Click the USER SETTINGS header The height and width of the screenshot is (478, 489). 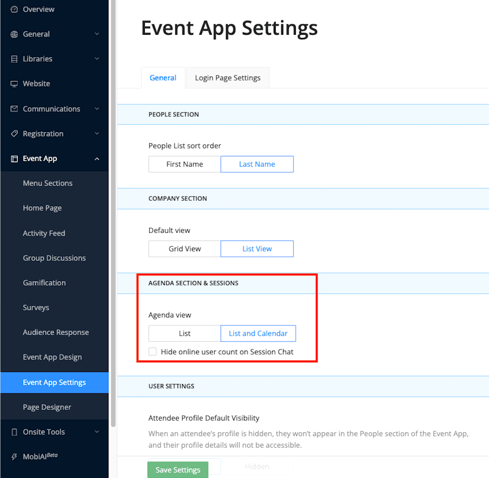click(171, 386)
